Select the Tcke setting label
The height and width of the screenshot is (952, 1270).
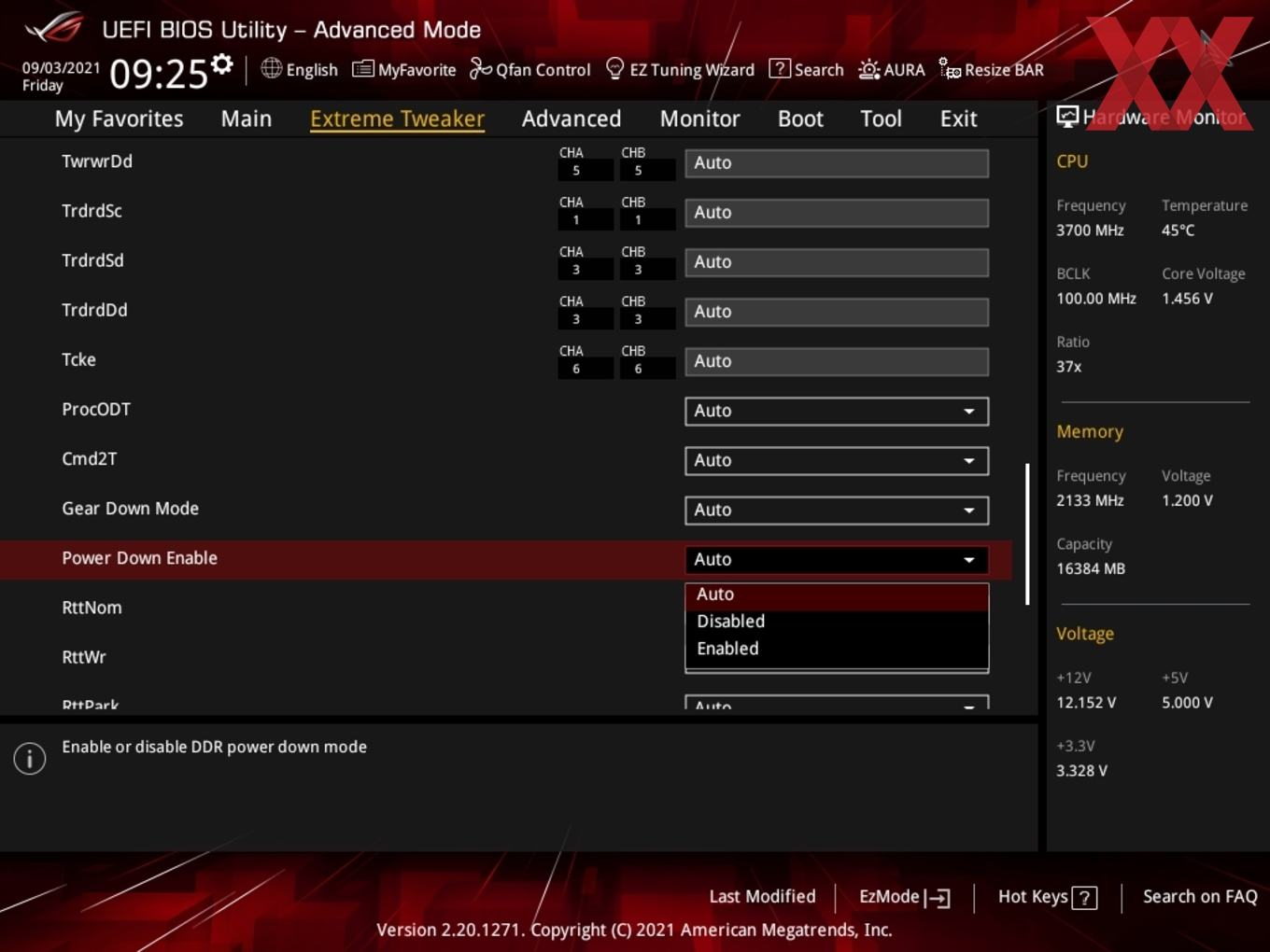point(78,359)
